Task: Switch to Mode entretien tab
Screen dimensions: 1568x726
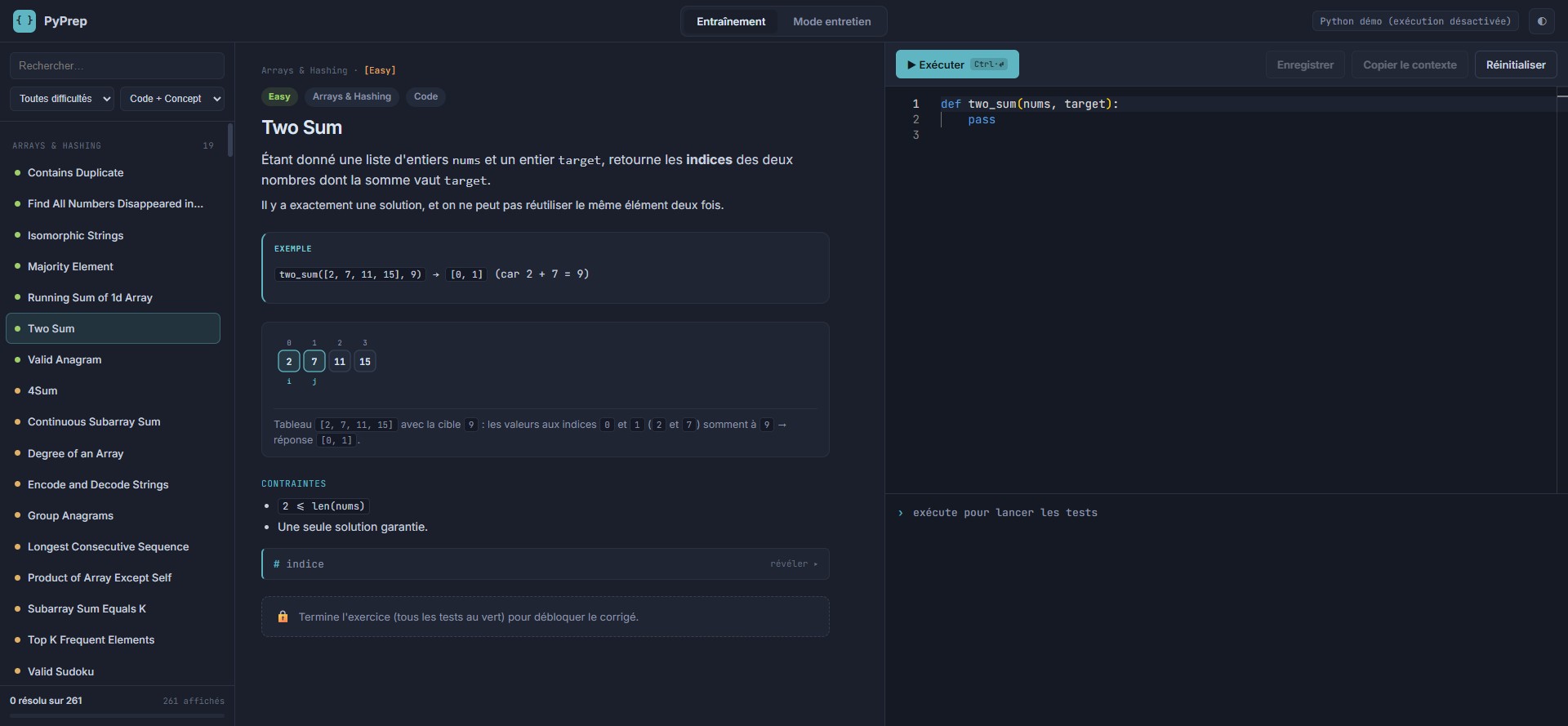Action: 831,21
